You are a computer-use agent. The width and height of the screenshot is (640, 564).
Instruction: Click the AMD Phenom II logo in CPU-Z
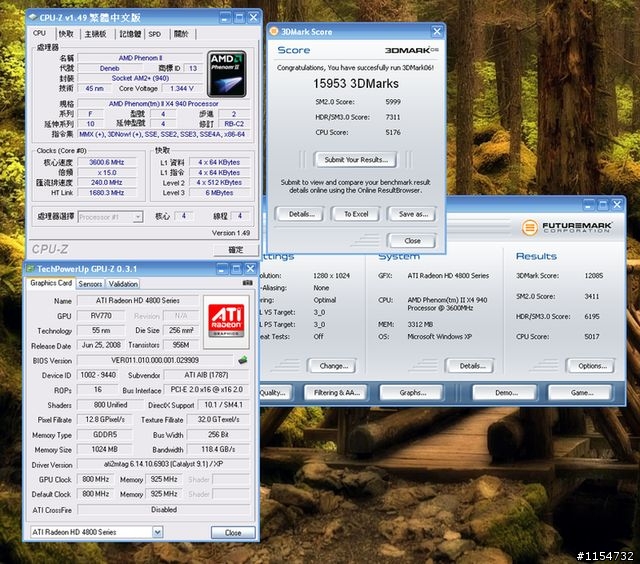(x=227, y=74)
